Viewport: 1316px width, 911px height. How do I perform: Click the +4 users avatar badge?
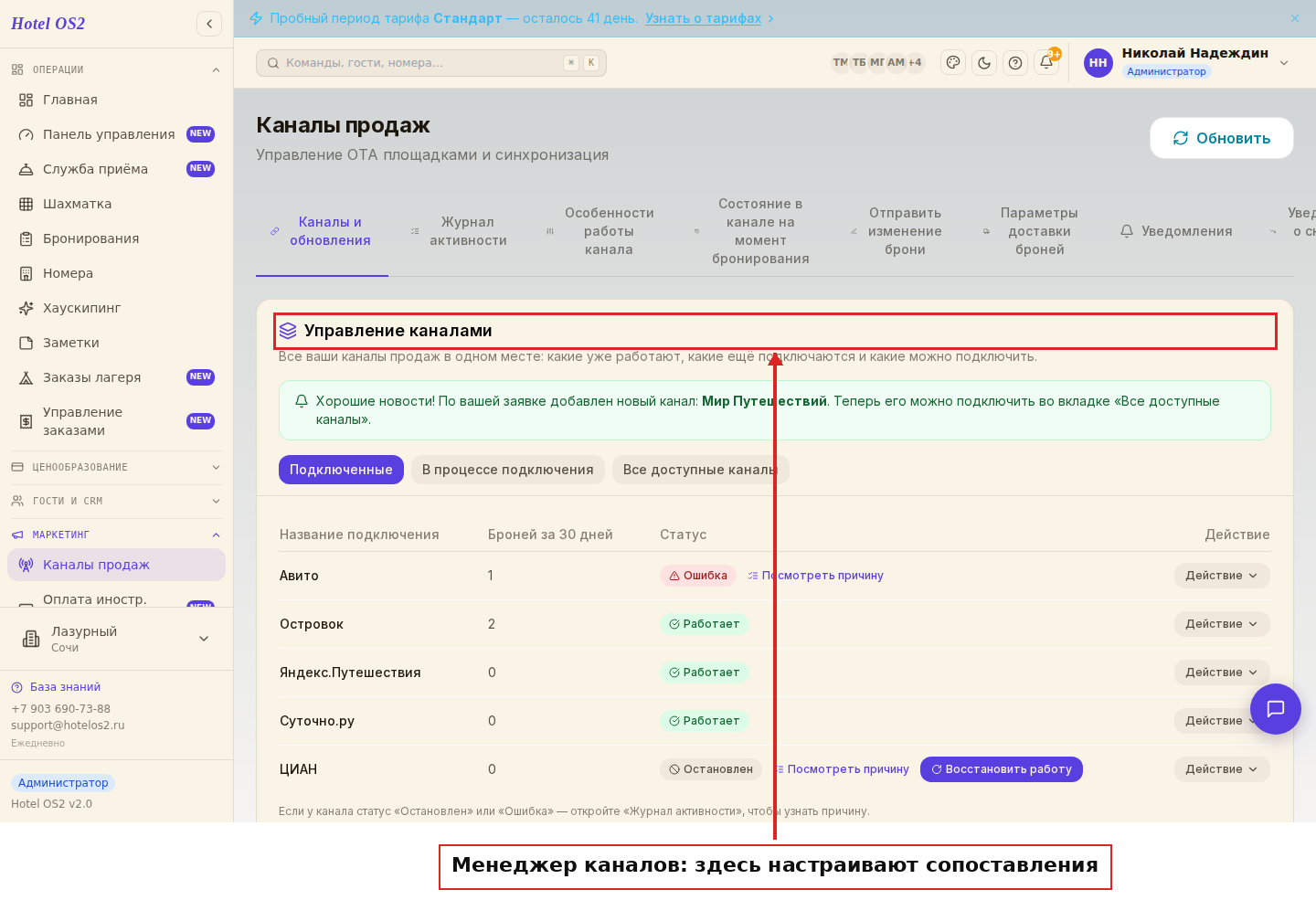coord(915,62)
